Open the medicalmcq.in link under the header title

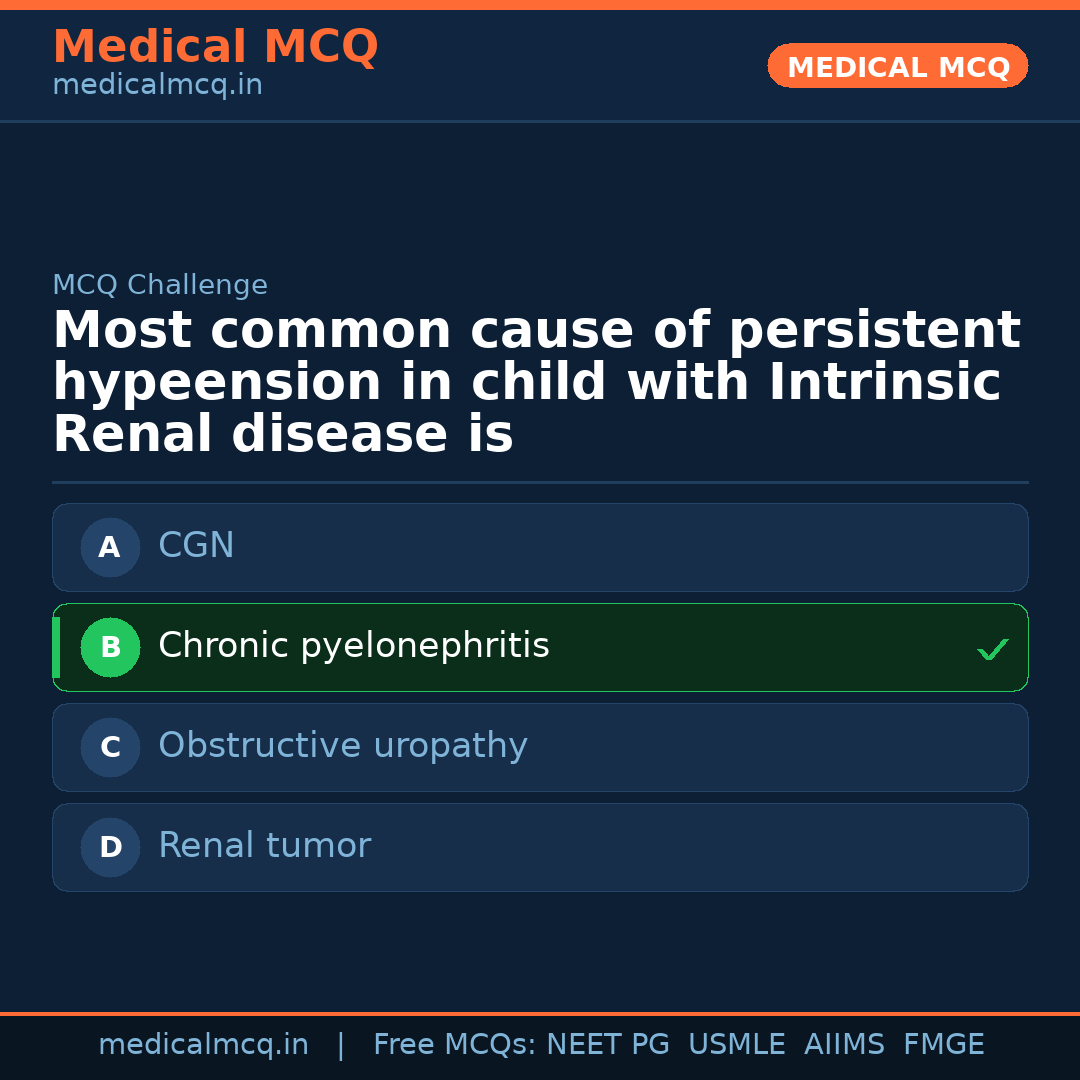tap(157, 86)
